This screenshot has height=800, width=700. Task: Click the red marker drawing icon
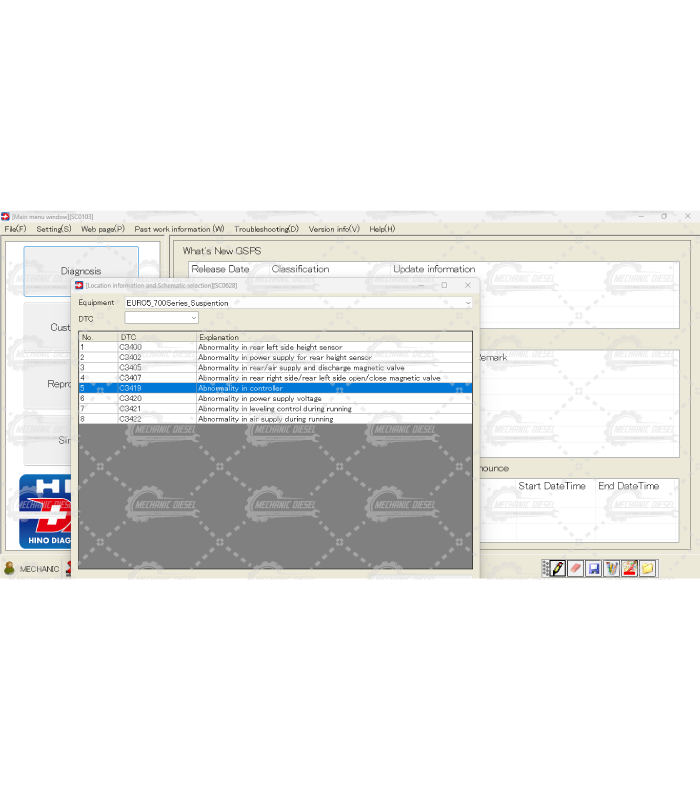coord(629,568)
